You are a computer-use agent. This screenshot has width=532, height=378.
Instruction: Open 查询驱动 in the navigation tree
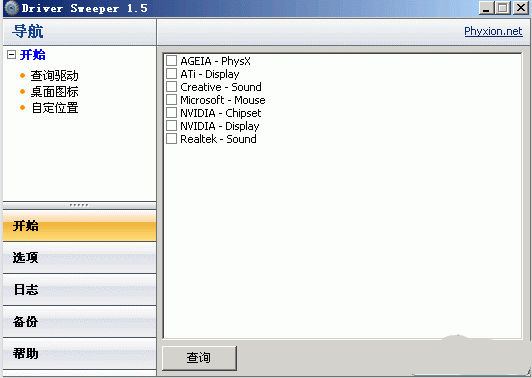[x=54, y=75]
